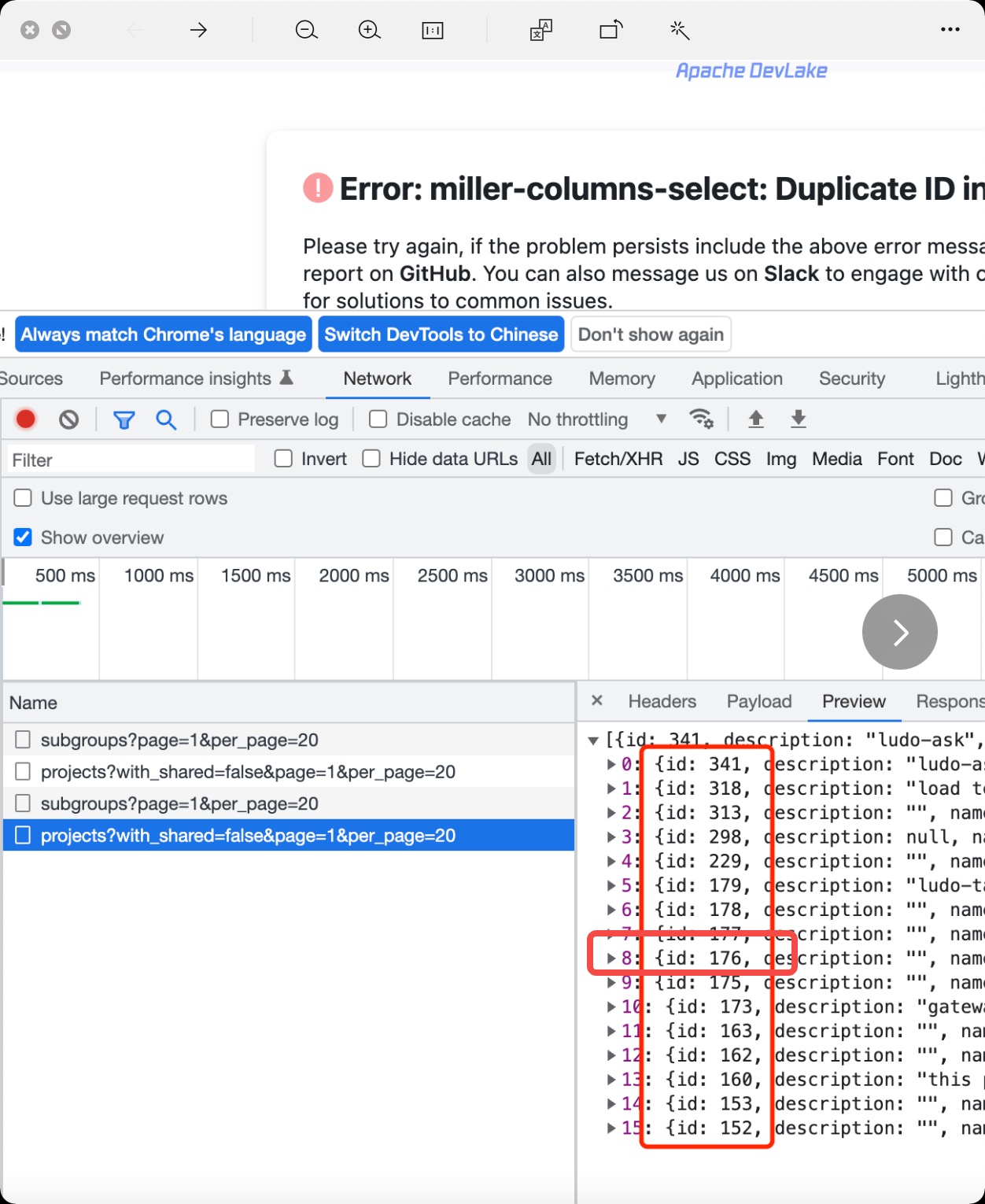Viewport: 985px width, 1204px height.
Task: Open the No throttling dropdown
Action: (x=598, y=419)
